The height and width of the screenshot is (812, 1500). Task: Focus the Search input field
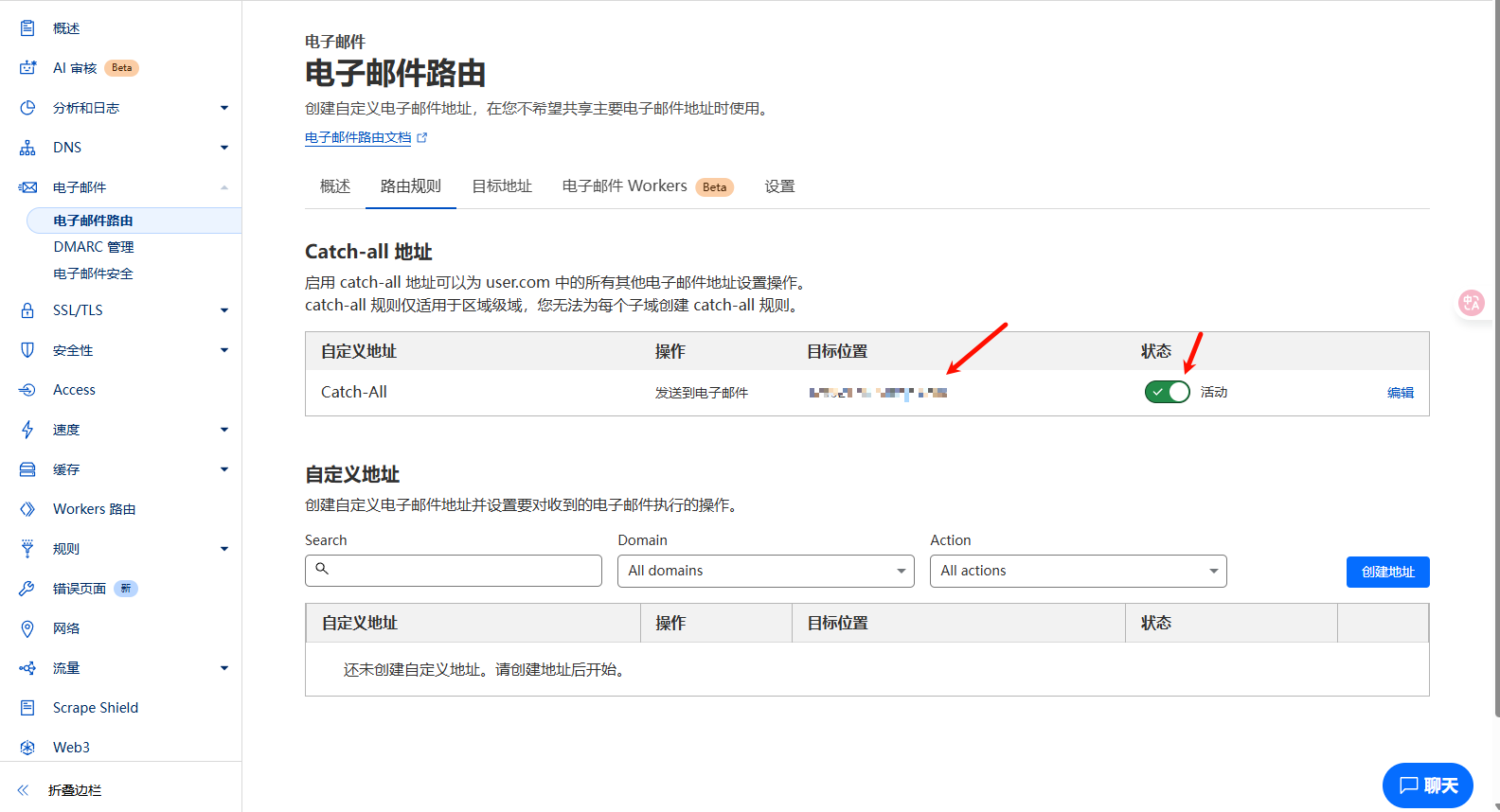pyautogui.click(x=453, y=571)
